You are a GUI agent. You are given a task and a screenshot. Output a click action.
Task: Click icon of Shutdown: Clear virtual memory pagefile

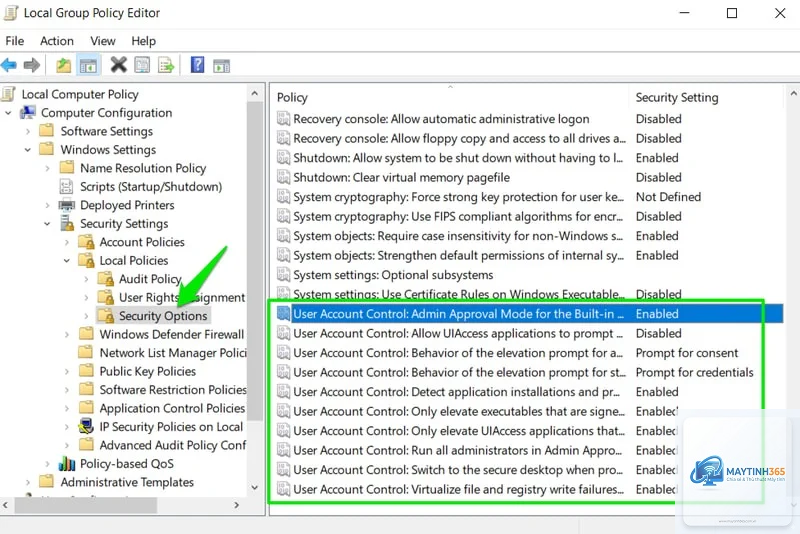[x=283, y=177]
